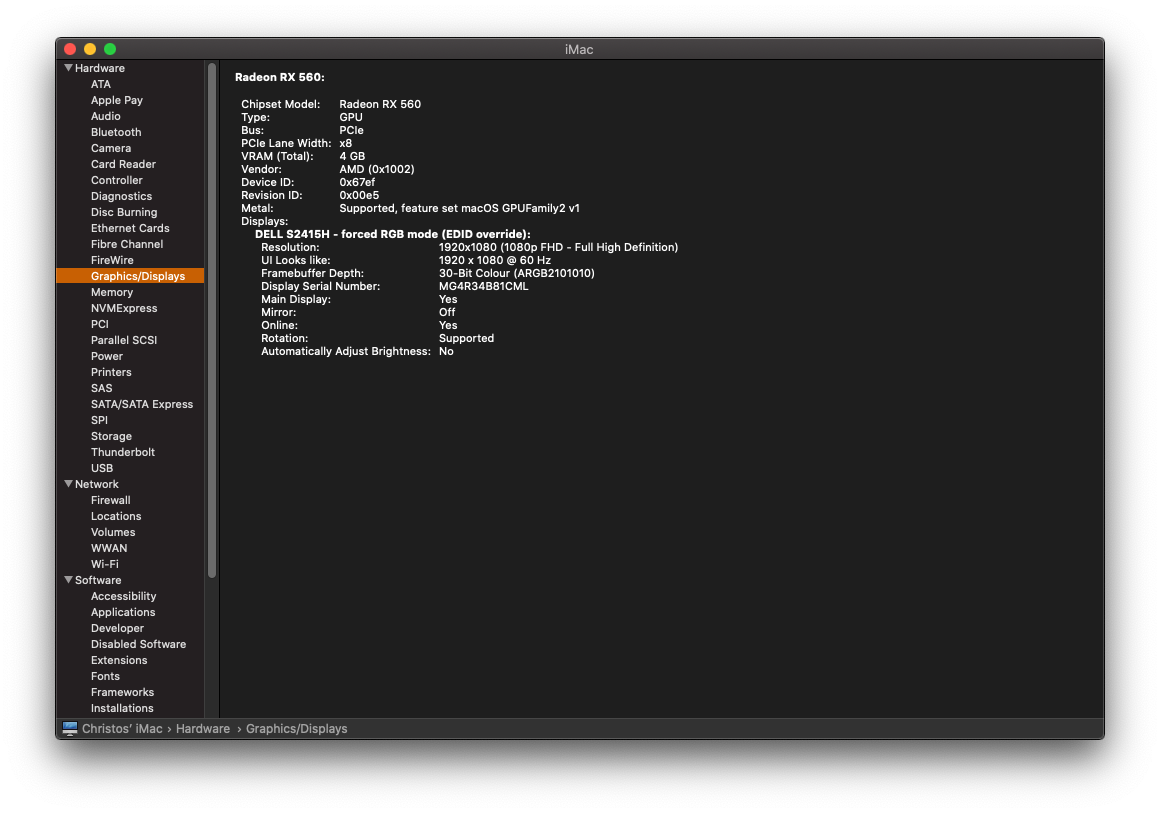The image size is (1160, 813).
Task: Select Wi-Fi in sidebar
Action: (105, 564)
